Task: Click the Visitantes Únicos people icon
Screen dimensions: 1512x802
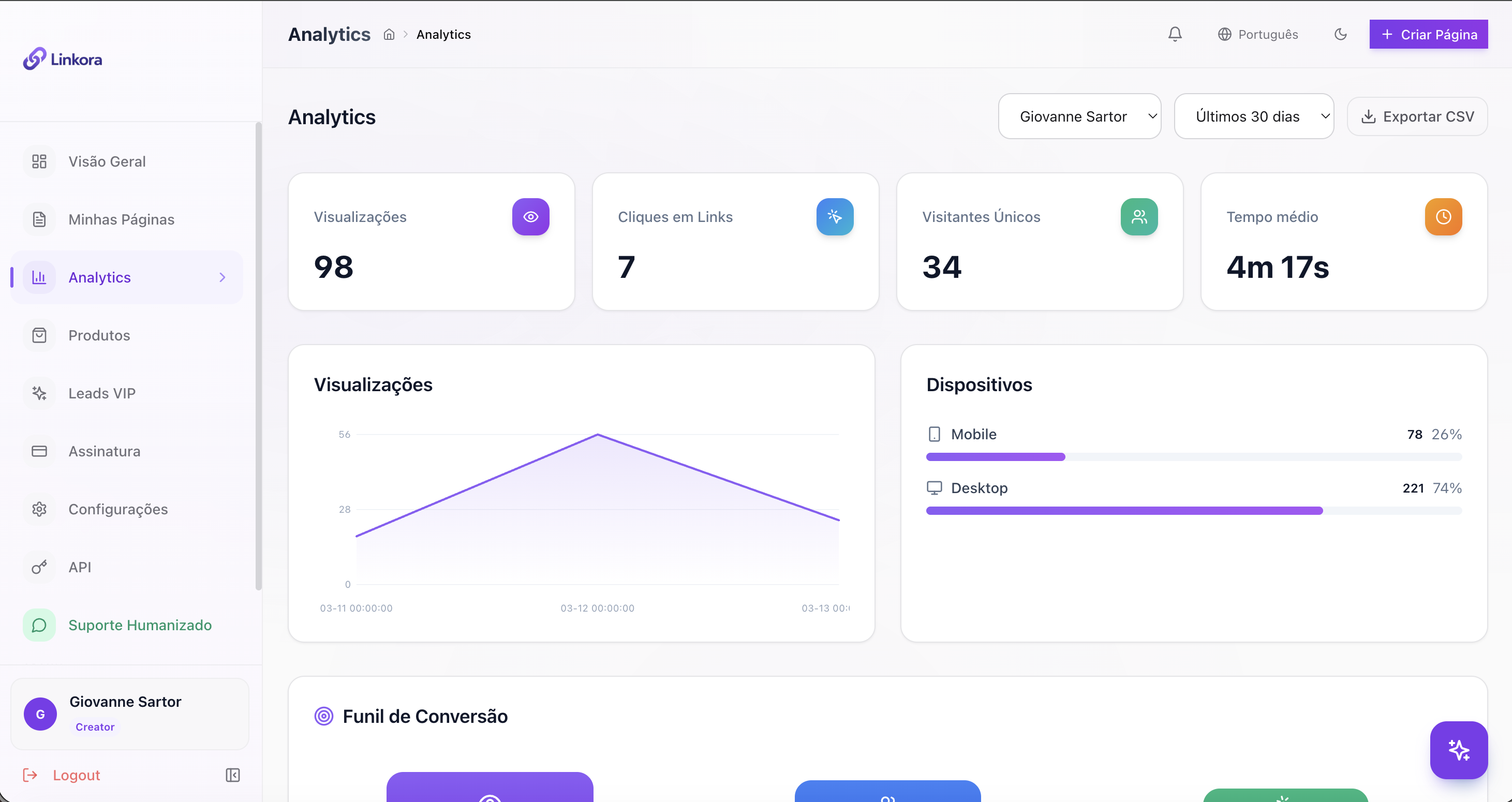Action: click(x=1139, y=217)
